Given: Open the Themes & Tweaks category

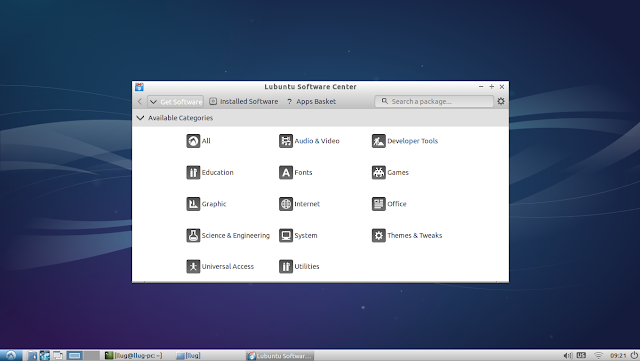Looking at the screenshot, I should (x=407, y=235).
